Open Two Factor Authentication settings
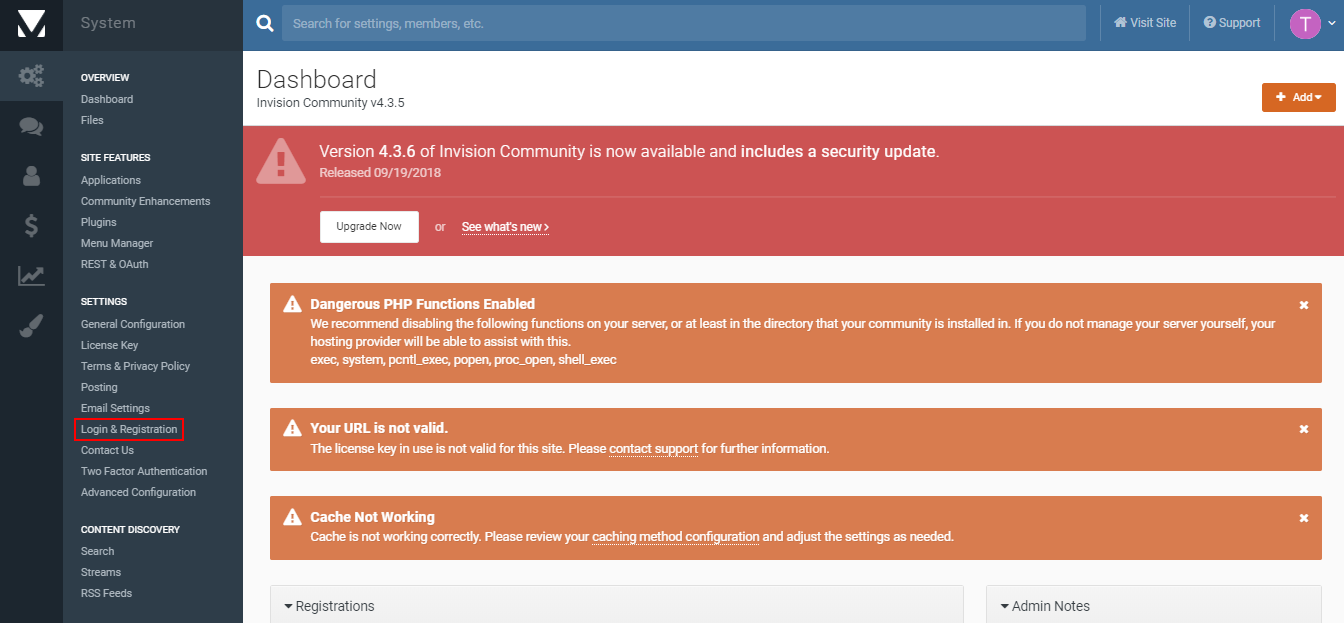 [x=144, y=471]
